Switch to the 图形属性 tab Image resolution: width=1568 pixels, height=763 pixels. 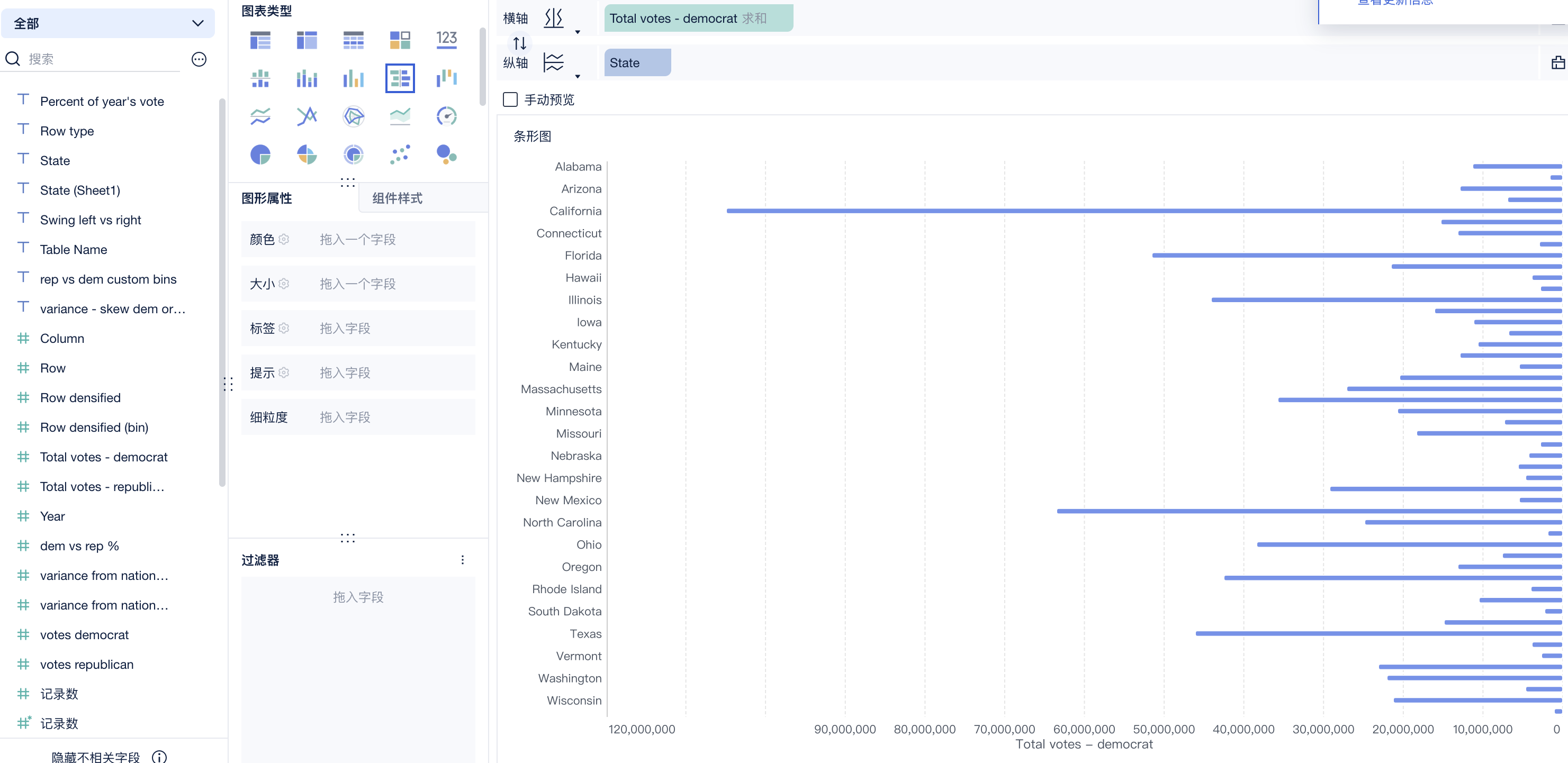267,198
